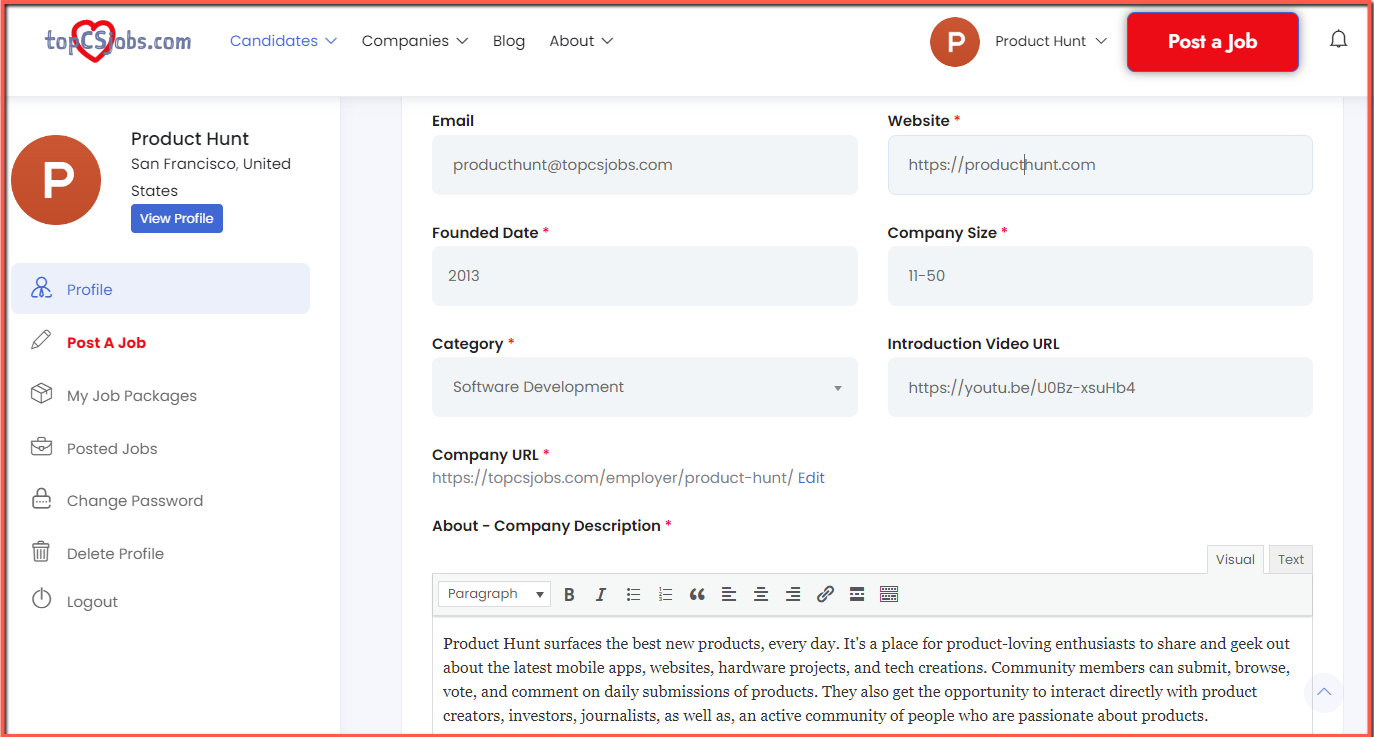
Task: Click the company URL topcsjobs.com/employer/product-hunt/ text
Action: tap(612, 478)
